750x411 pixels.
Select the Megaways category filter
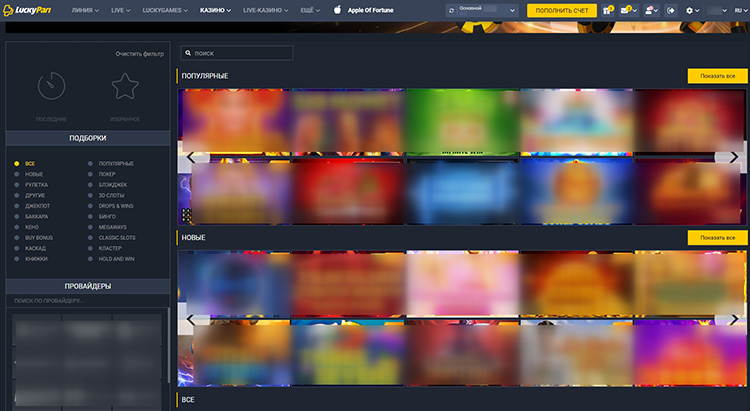(112, 227)
